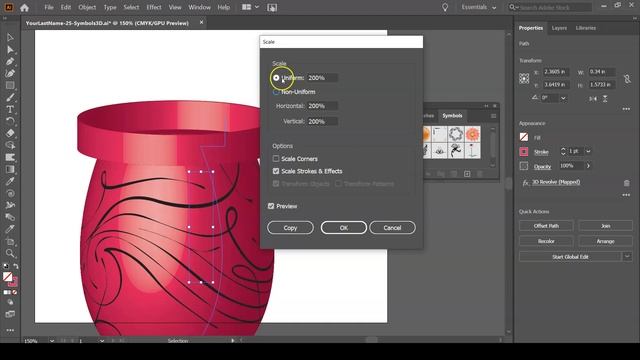The image size is (640, 360).
Task: Click the Copy button in Scale dialog
Action: coord(290,228)
